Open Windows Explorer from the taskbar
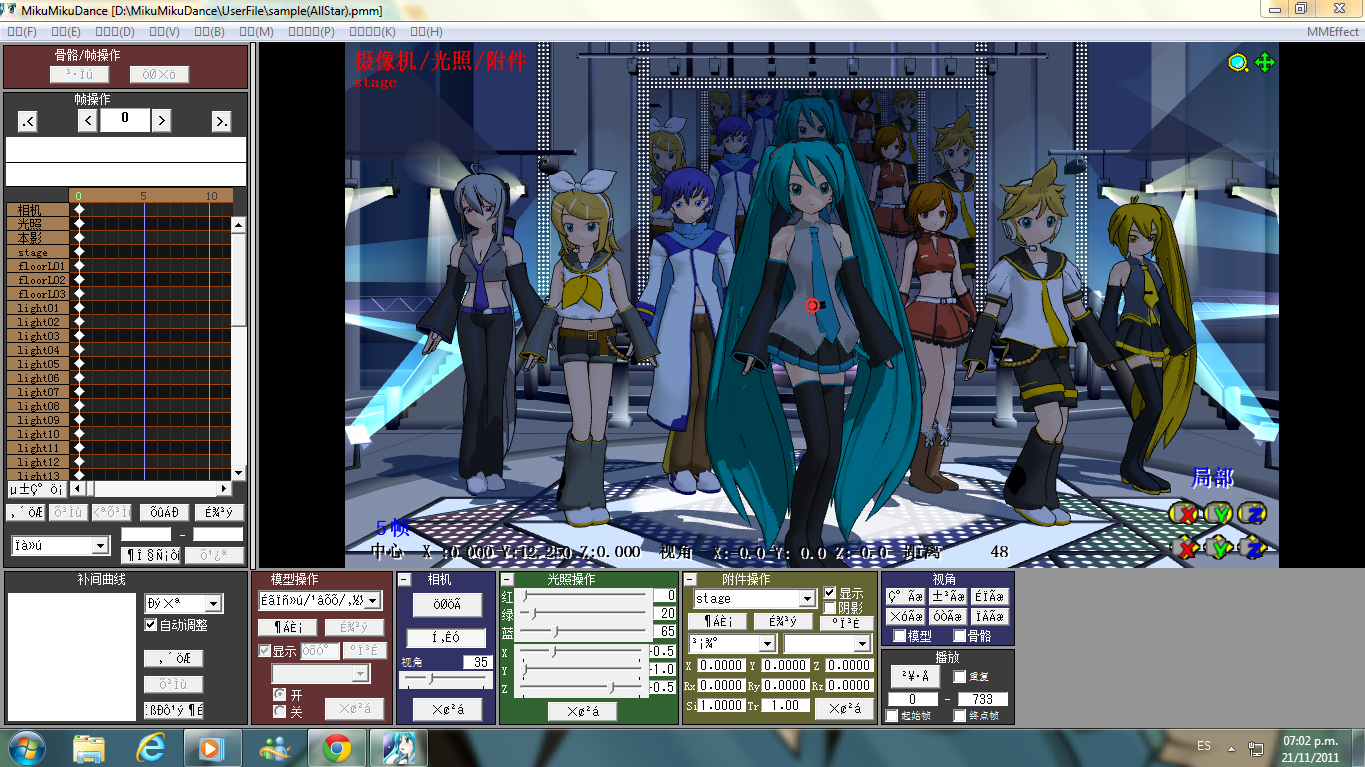The height and width of the screenshot is (767, 1365). [x=89, y=747]
